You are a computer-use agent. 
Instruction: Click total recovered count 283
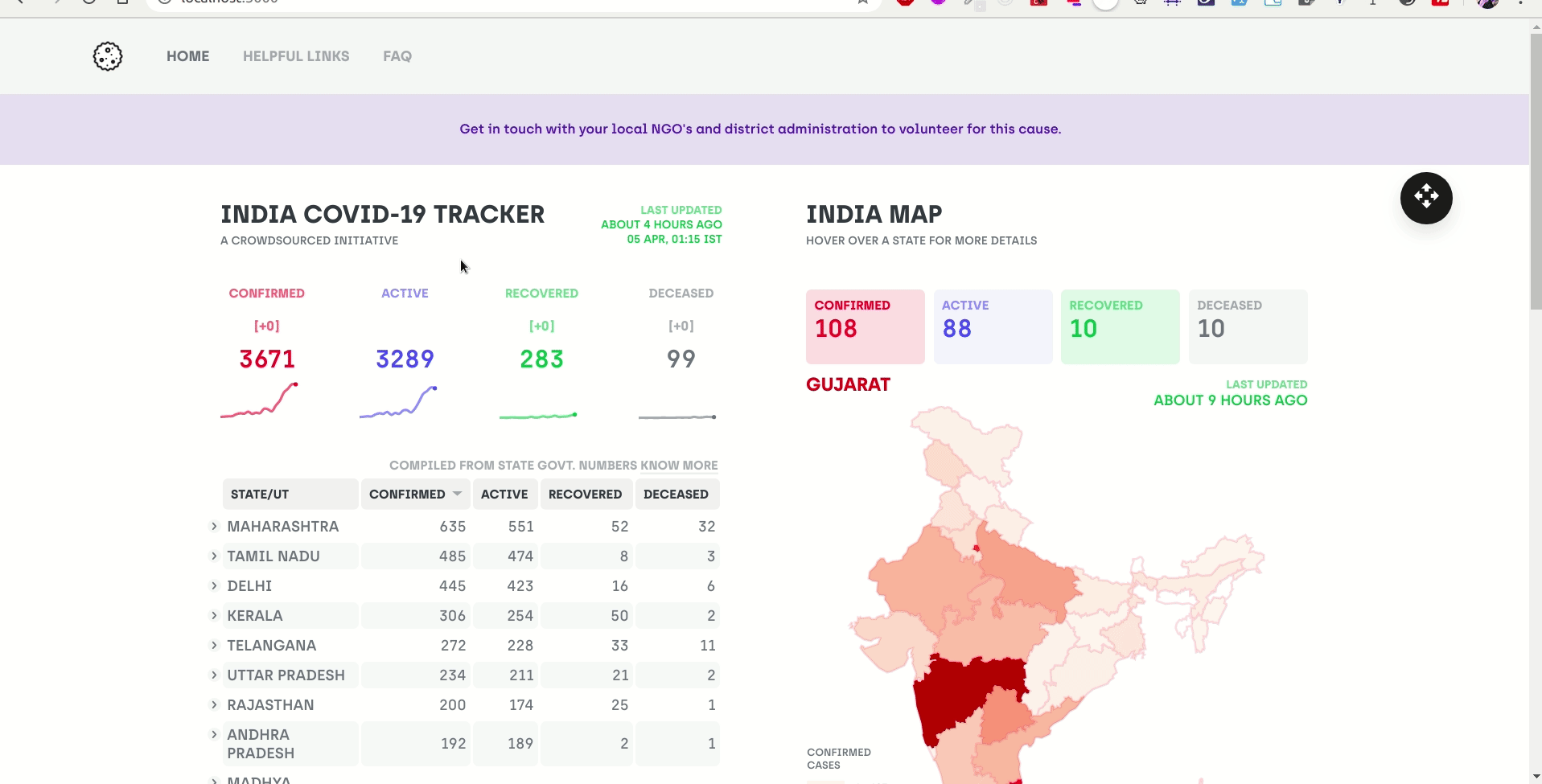click(x=541, y=359)
